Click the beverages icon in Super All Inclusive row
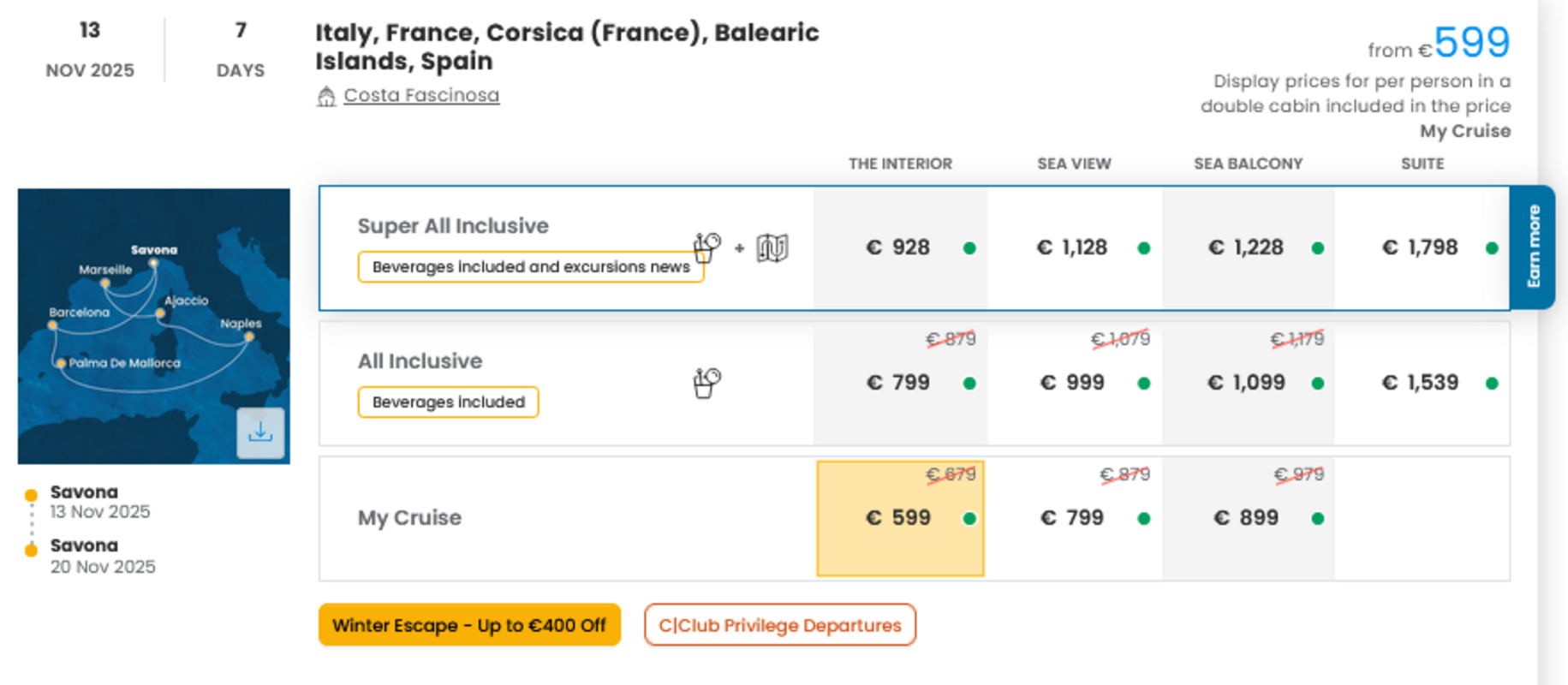 (706, 247)
